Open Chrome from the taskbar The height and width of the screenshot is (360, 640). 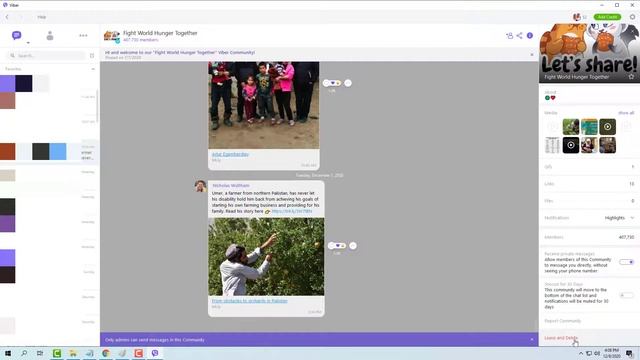(x=106, y=353)
